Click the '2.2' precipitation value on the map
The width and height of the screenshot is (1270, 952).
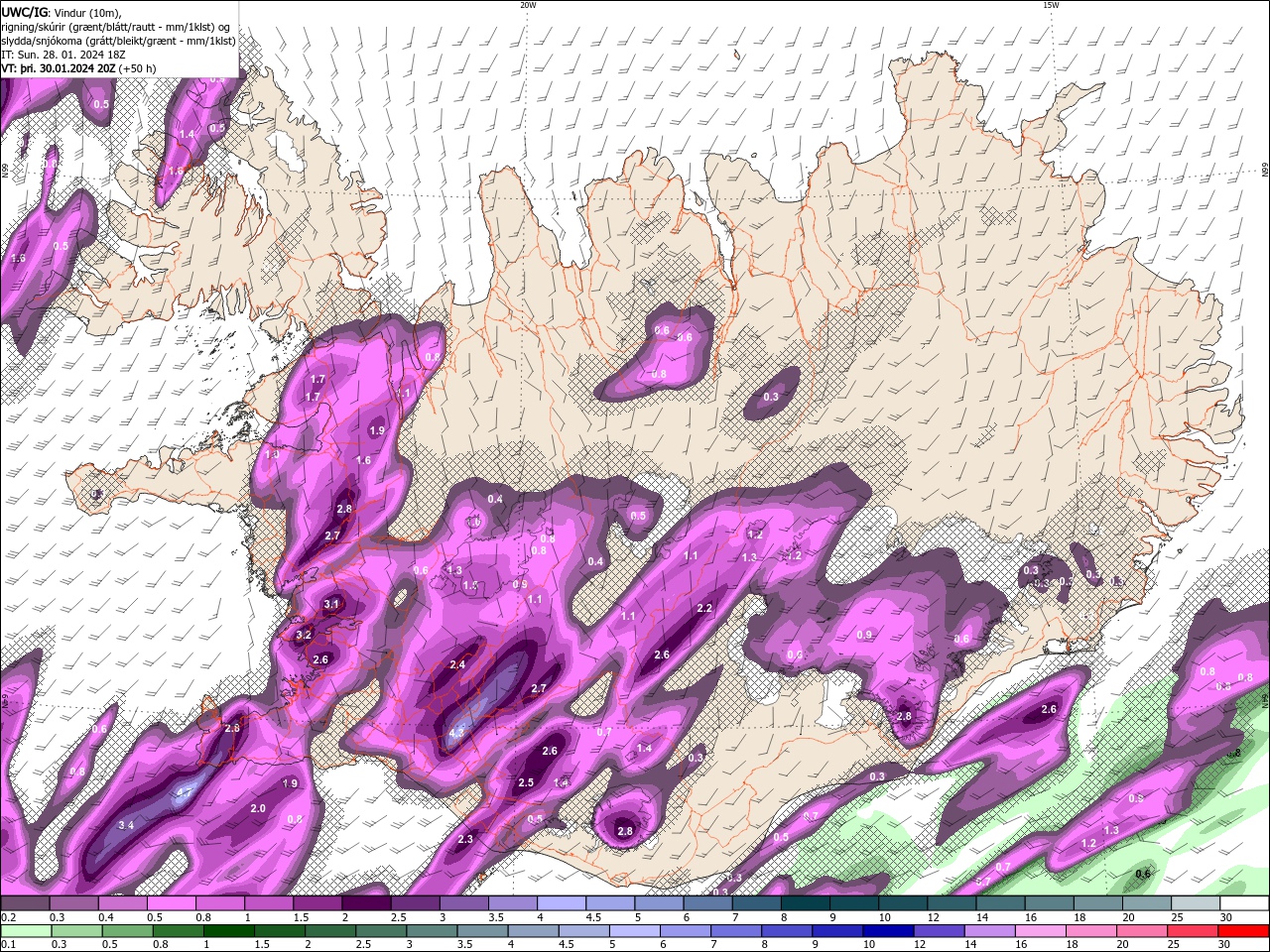tap(704, 608)
